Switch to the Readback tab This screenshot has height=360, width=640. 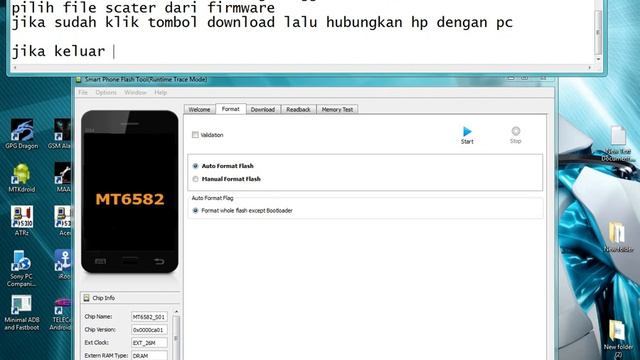click(x=298, y=109)
